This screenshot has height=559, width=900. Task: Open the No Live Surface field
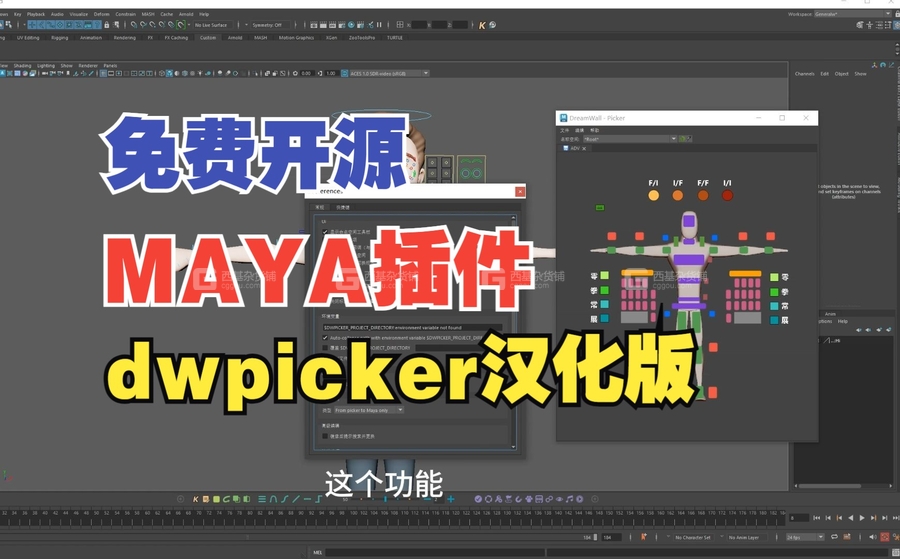213,25
